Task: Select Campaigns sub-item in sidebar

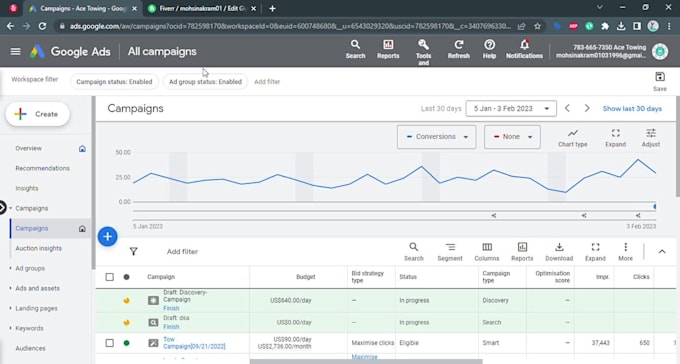Action: pos(32,228)
